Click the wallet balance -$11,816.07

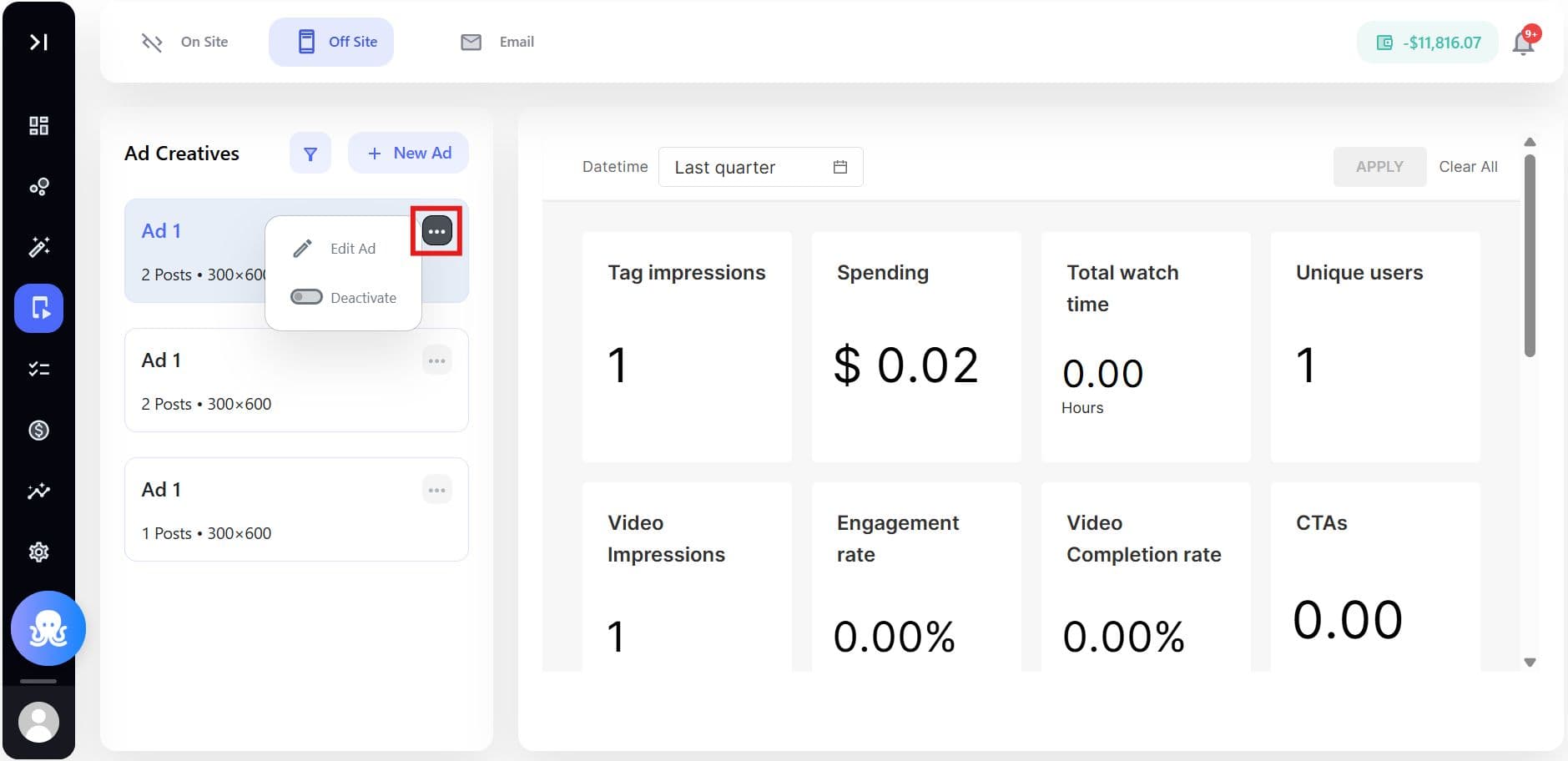[x=1427, y=43]
